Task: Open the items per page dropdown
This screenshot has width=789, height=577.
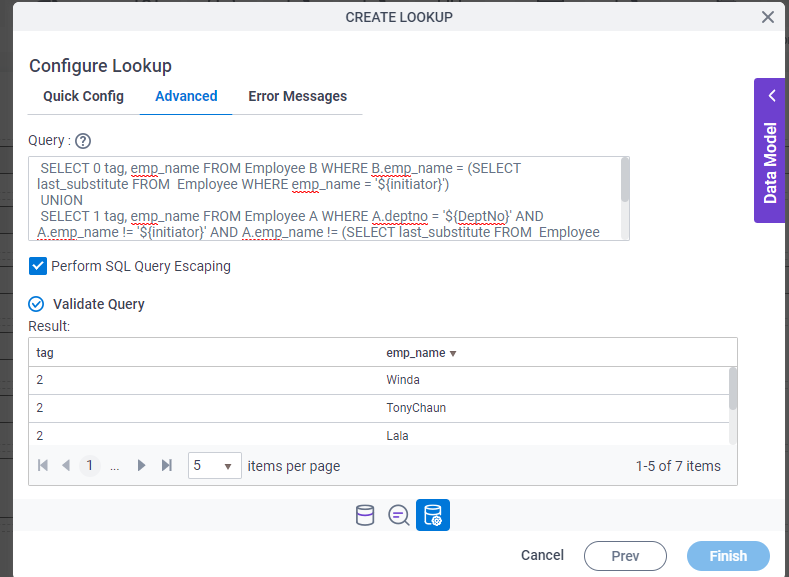Action: 214,466
